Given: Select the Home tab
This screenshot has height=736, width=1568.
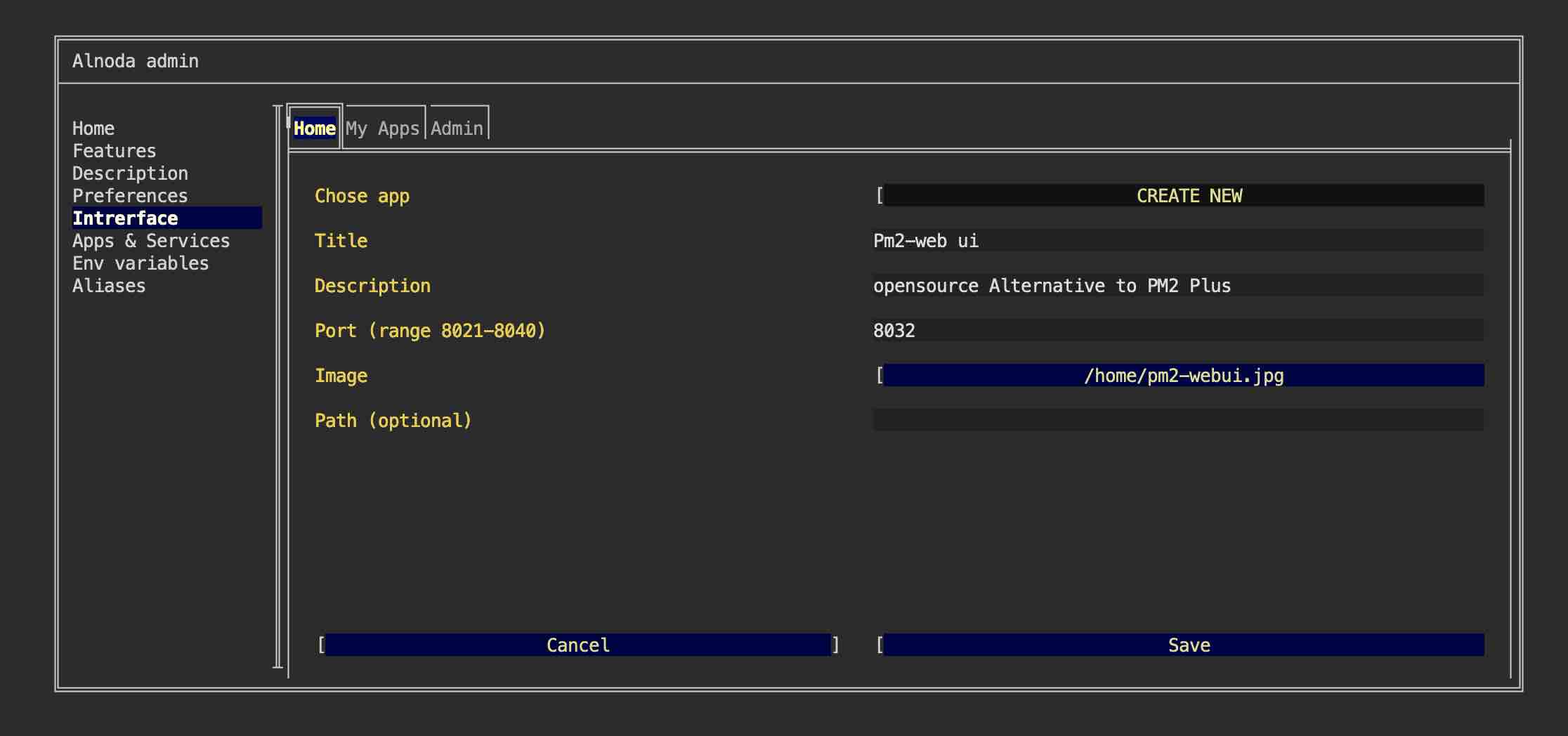Looking at the screenshot, I should [315, 129].
